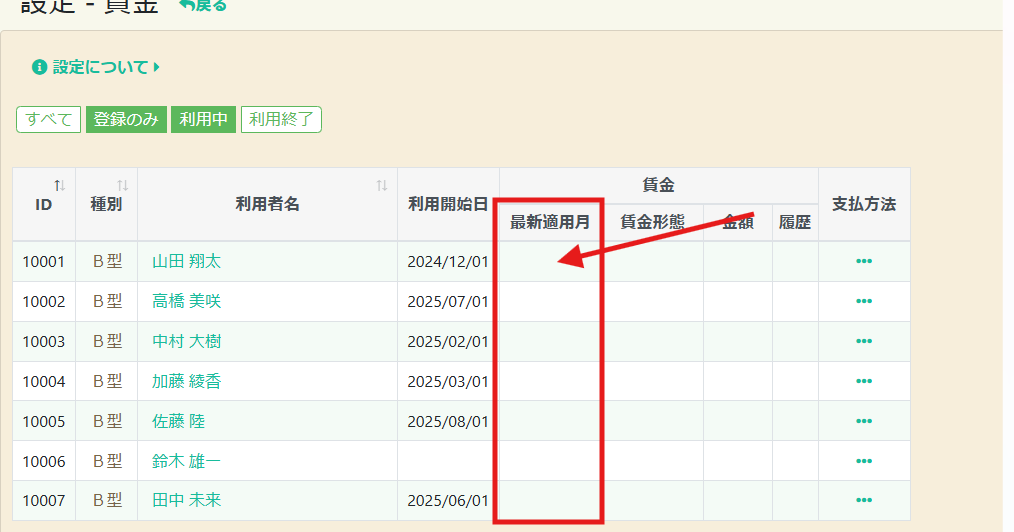Open user 田中 未来 link
This screenshot has height=532, width=1014.
point(186,500)
